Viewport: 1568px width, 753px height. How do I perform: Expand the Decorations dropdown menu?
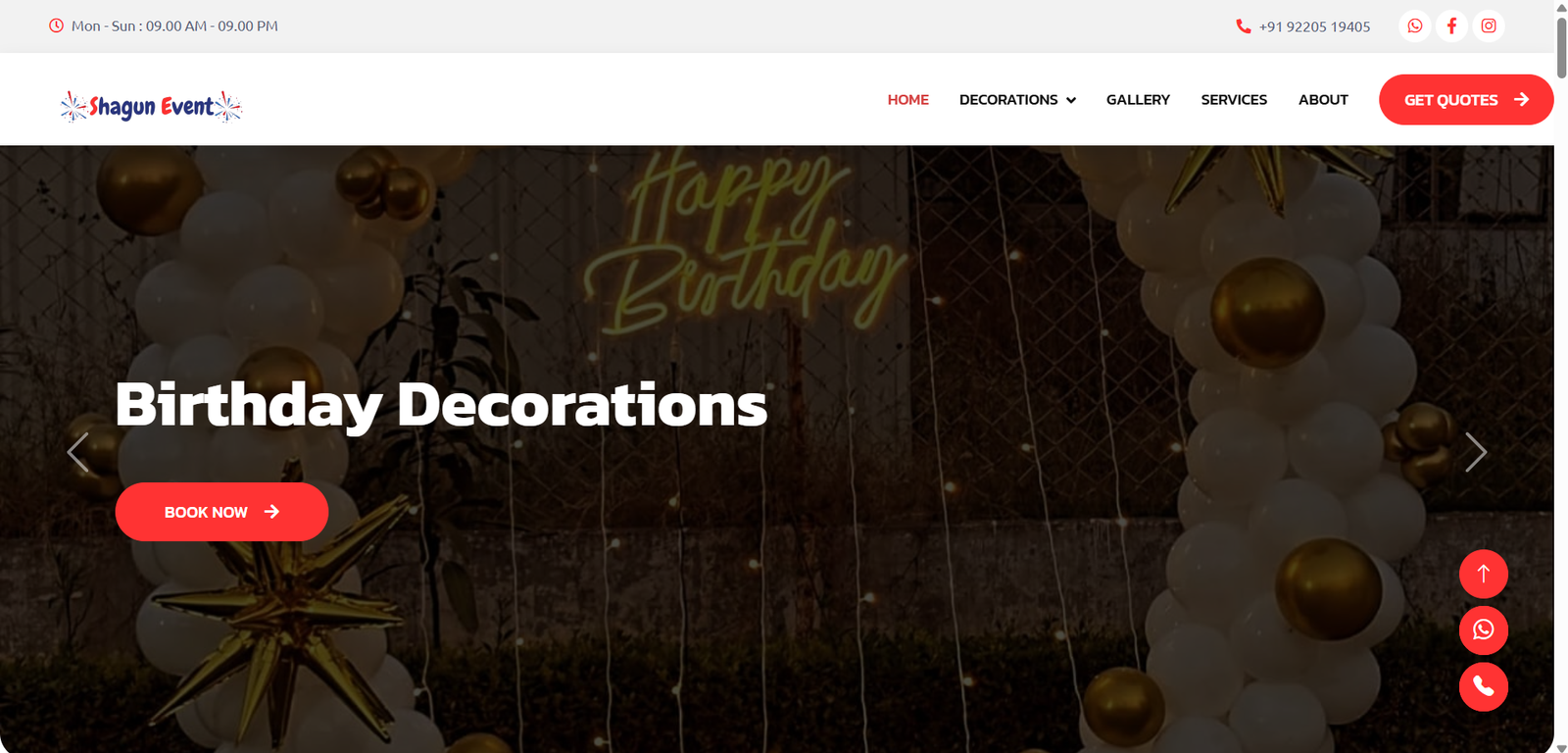[x=1017, y=100]
